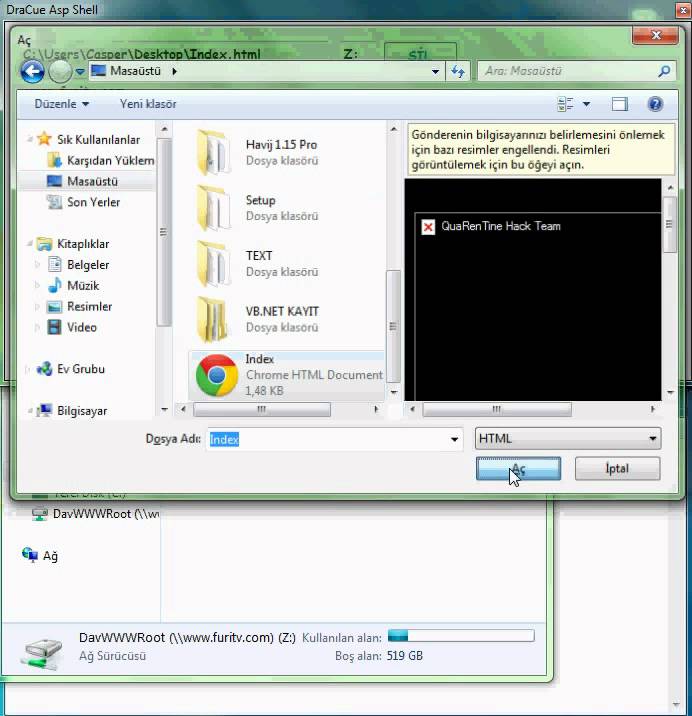This screenshot has width=692, height=716.
Task: Open the Belgeler library
Action: pos(88,265)
